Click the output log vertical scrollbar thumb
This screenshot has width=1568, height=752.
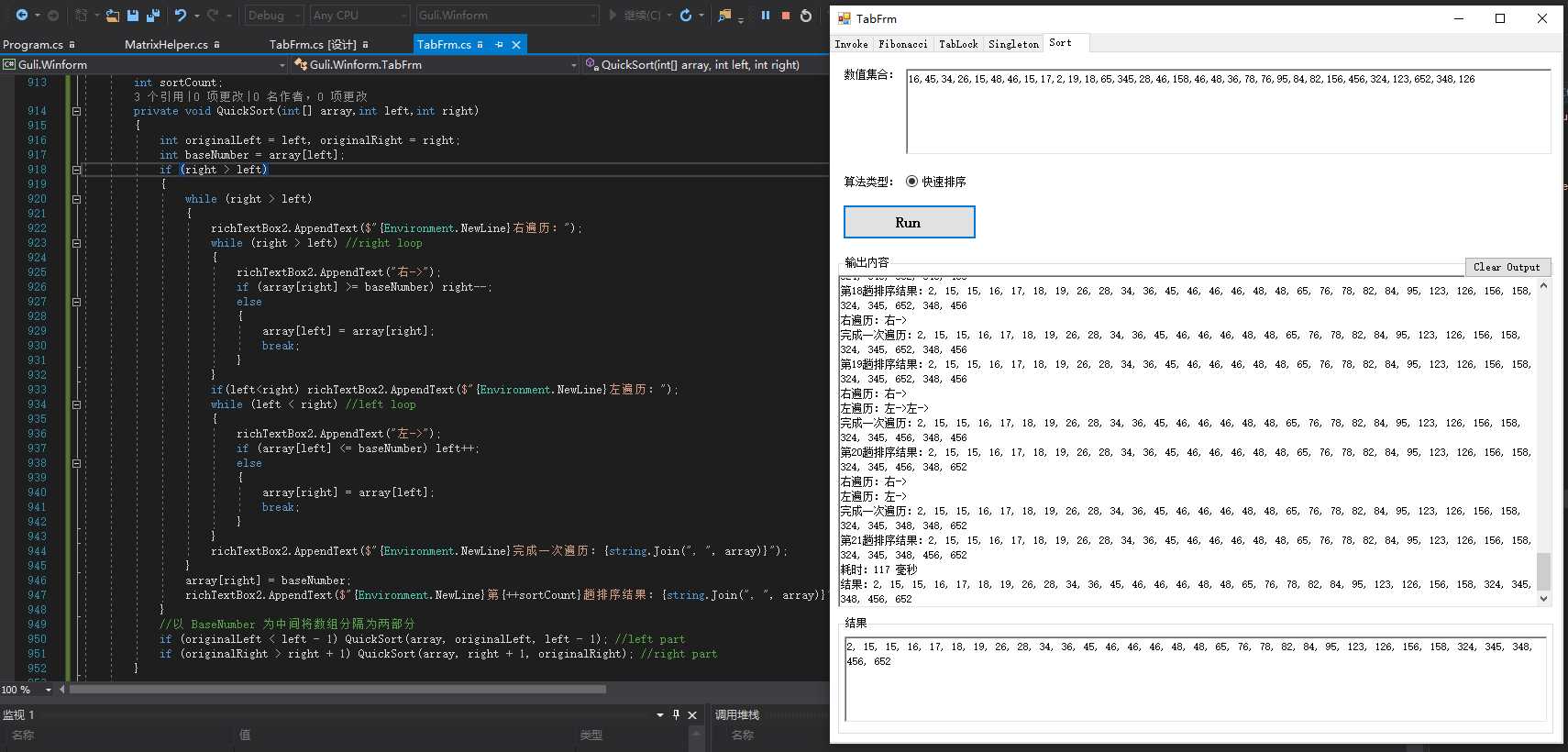tap(1543, 571)
